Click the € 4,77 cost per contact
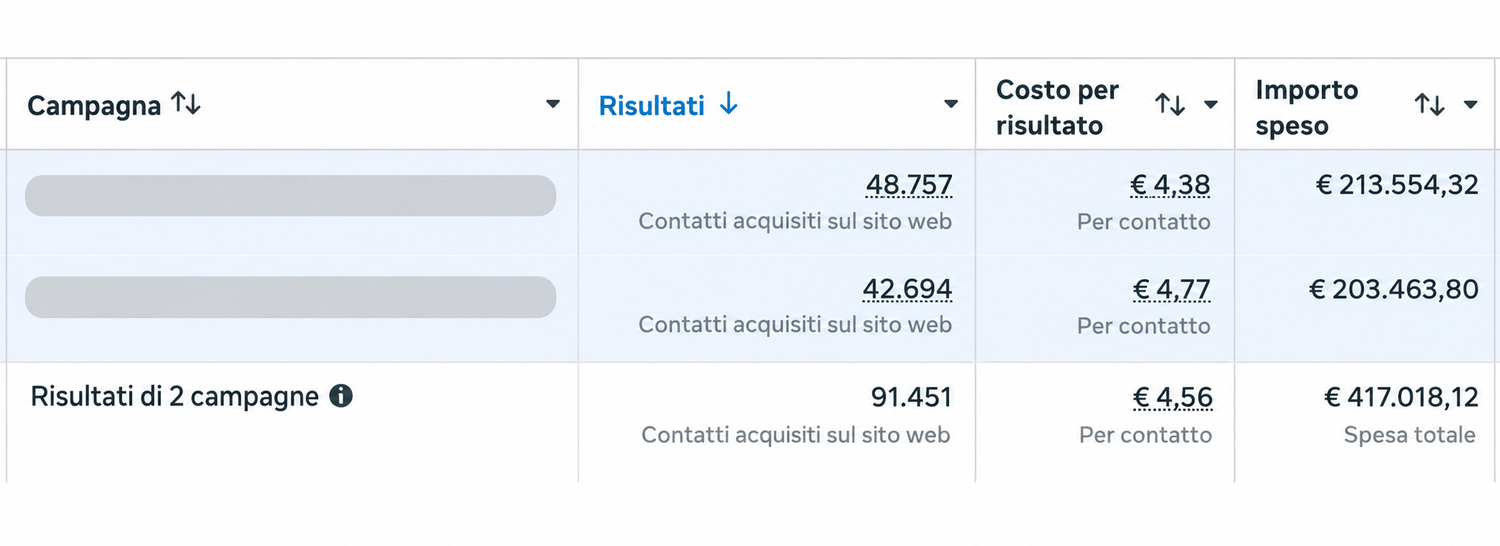The width and height of the screenshot is (1500, 546). (1171, 290)
